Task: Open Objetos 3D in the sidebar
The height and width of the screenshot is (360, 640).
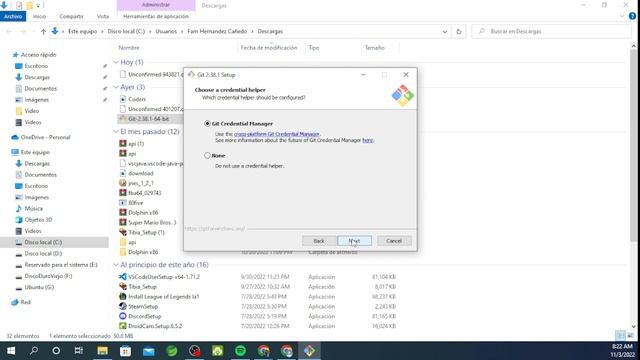Action: pyautogui.click(x=38, y=220)
